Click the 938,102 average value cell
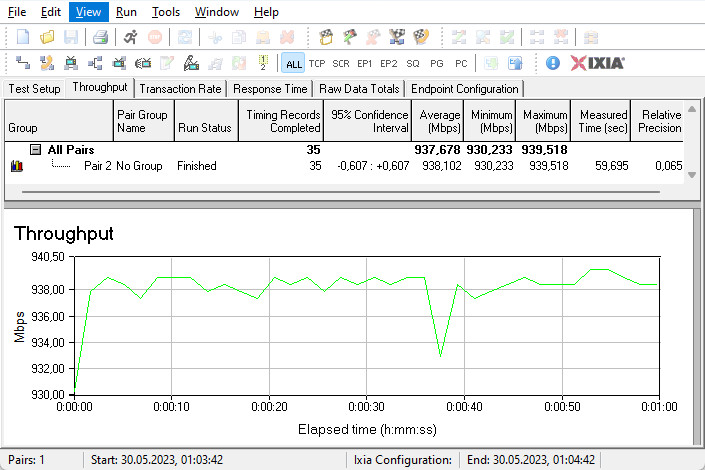This screenshot has width=705, height=470. (442, 166)
